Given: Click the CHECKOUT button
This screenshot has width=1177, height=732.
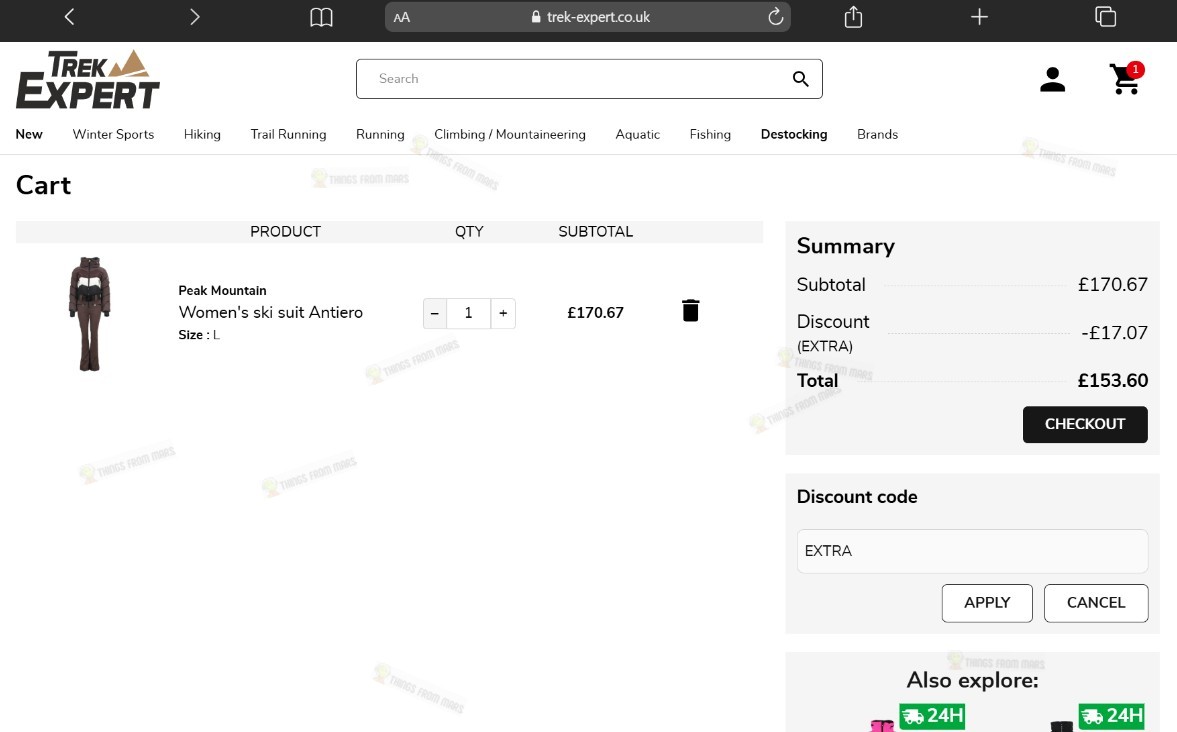Looking at the screenshot, I should [x=1085, y=424].
